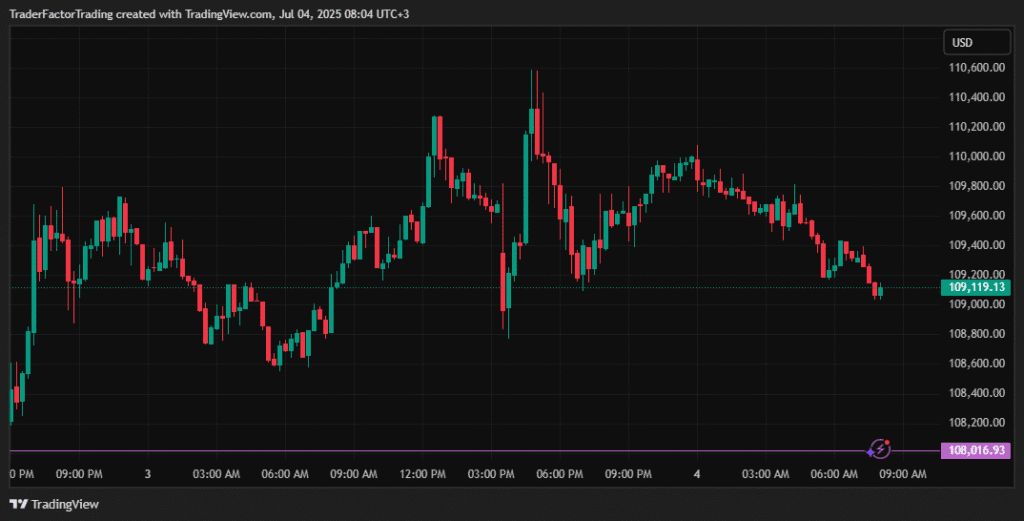Click the USD currency selector button
1024x521 pixels.
977,42
